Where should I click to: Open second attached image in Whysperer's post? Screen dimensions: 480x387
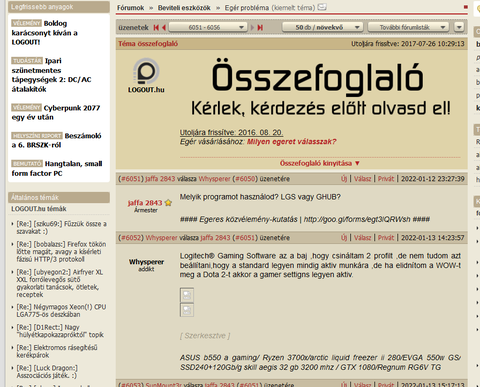(187, 310)
